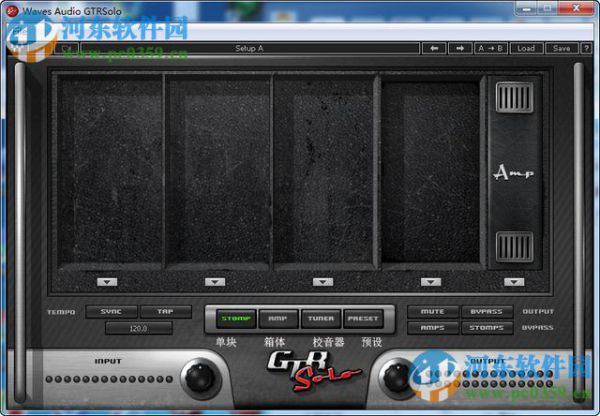Click the Waves app icon in title bar

pos(13,10)
